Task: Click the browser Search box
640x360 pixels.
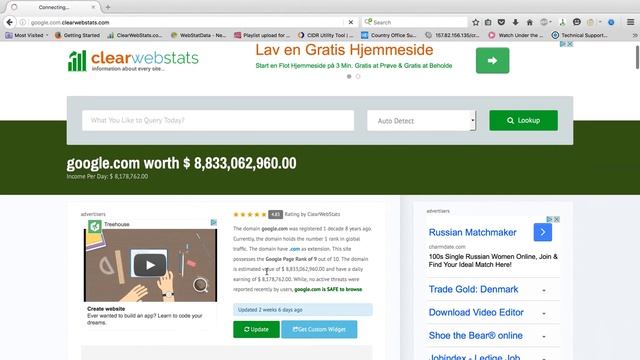Action: (414, 22)
